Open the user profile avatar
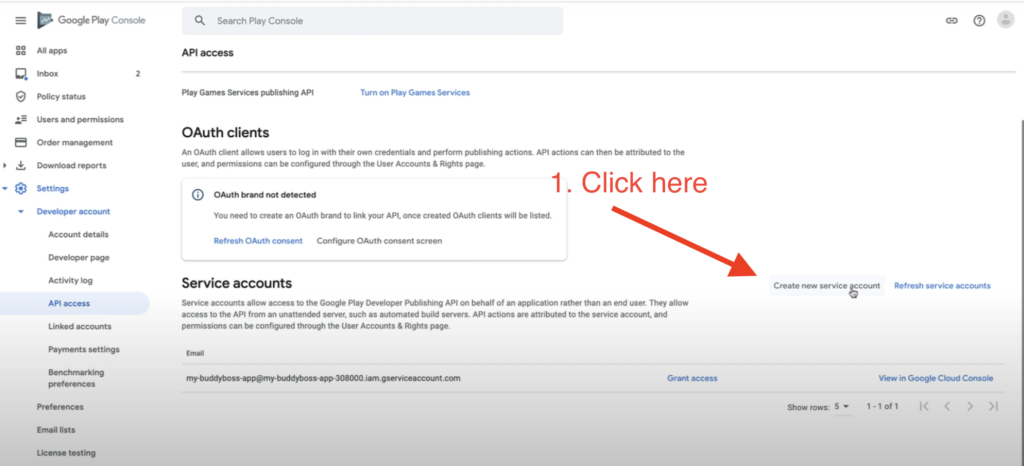The width and height of the screenshot is (1024, 466). click(x=1005, y=20)
